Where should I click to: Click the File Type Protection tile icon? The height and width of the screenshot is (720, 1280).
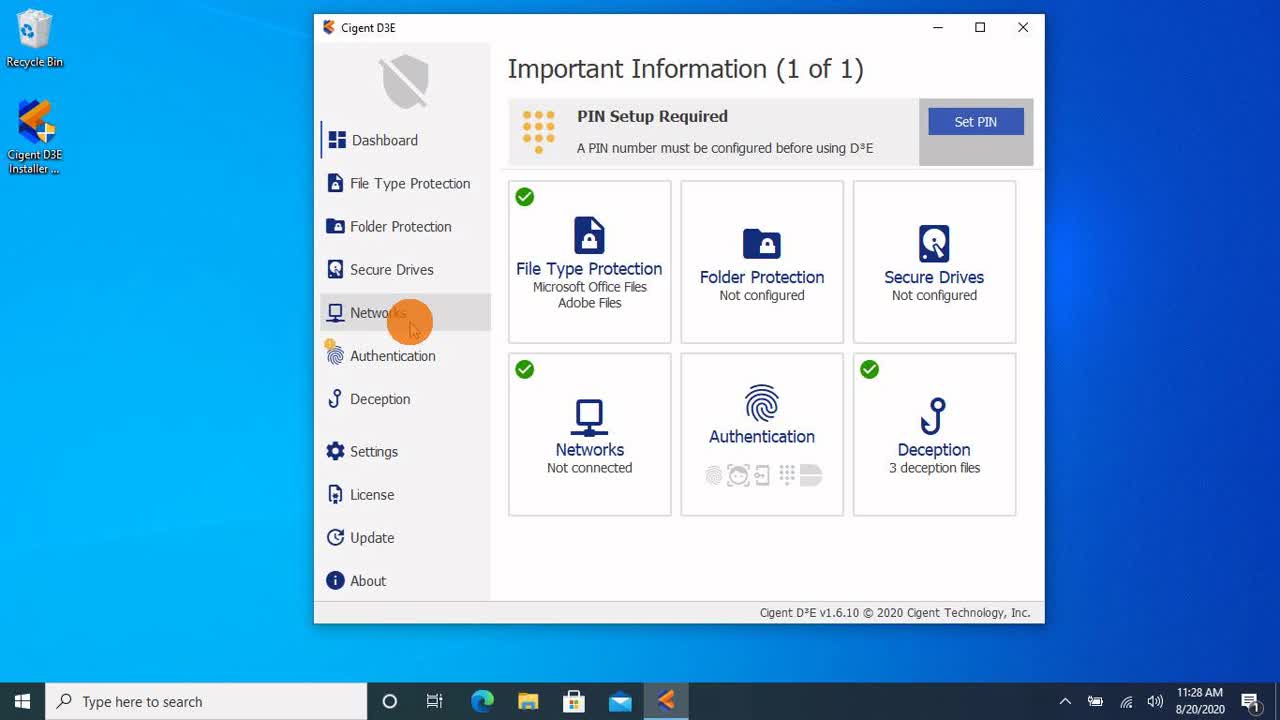589,235
